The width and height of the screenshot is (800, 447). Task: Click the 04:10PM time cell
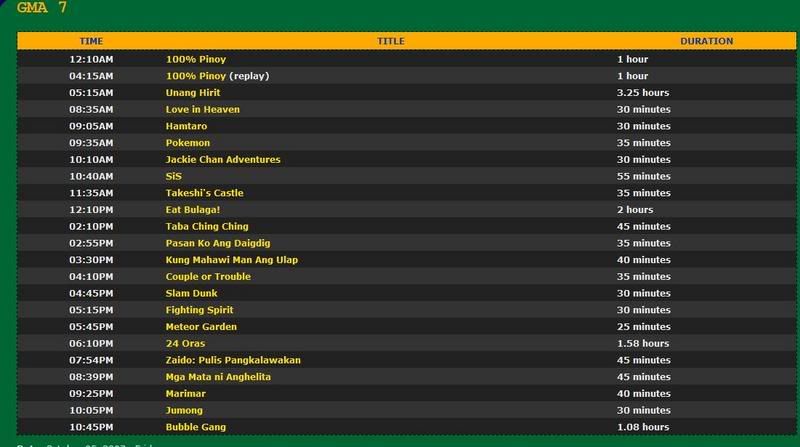point(91,277)
